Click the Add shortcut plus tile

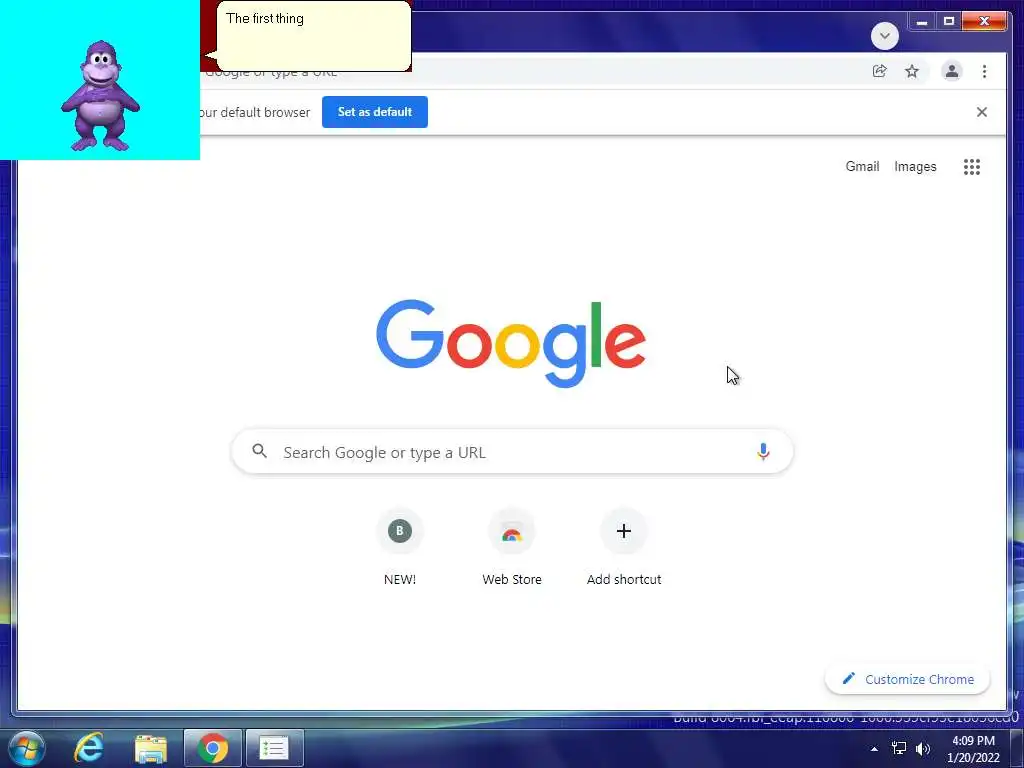624,549
